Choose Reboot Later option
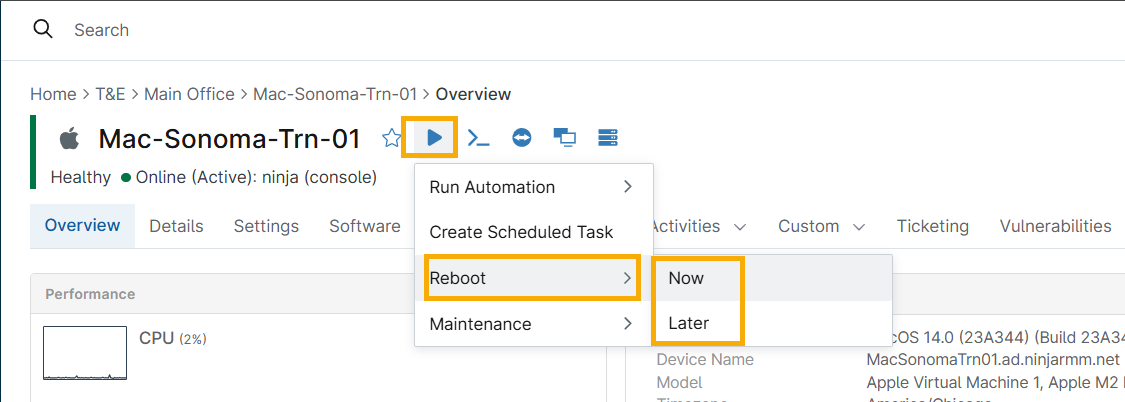1125x402 pixels. click(x=688, y=324)
